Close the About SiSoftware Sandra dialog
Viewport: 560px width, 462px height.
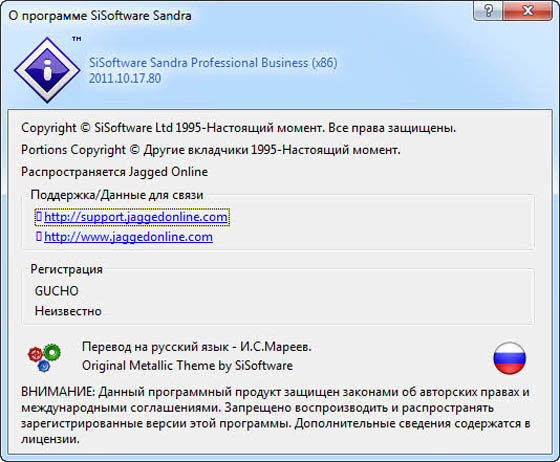(x=528, y=11)
